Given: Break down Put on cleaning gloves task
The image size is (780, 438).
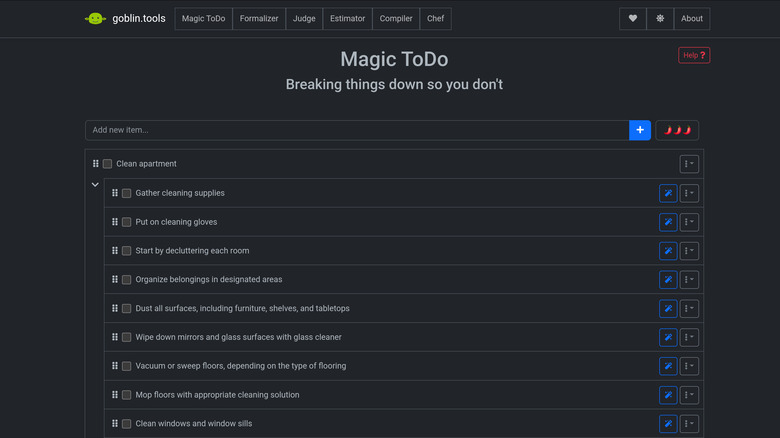Looking at the screenshot, I should [668, 222].
